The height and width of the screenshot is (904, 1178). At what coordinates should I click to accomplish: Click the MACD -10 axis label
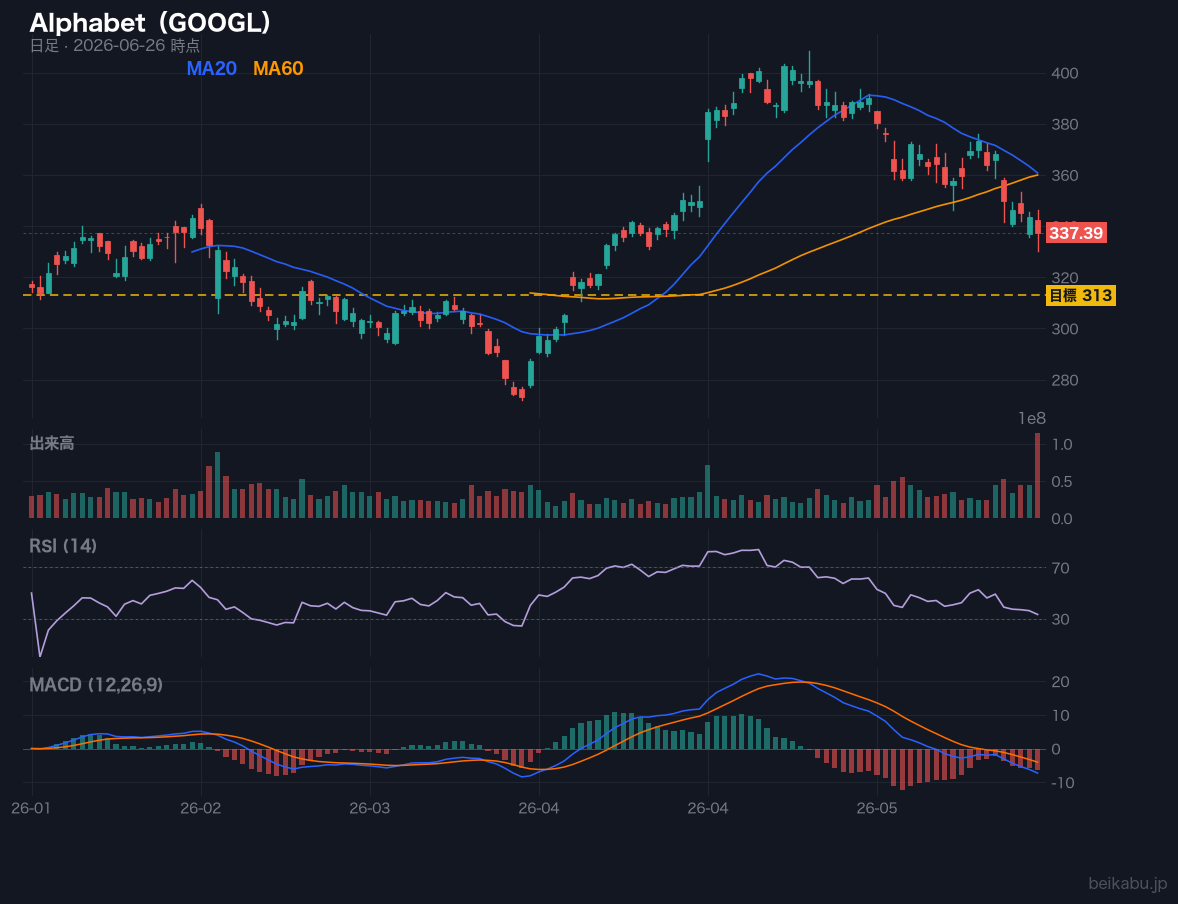coord(1061,783)
